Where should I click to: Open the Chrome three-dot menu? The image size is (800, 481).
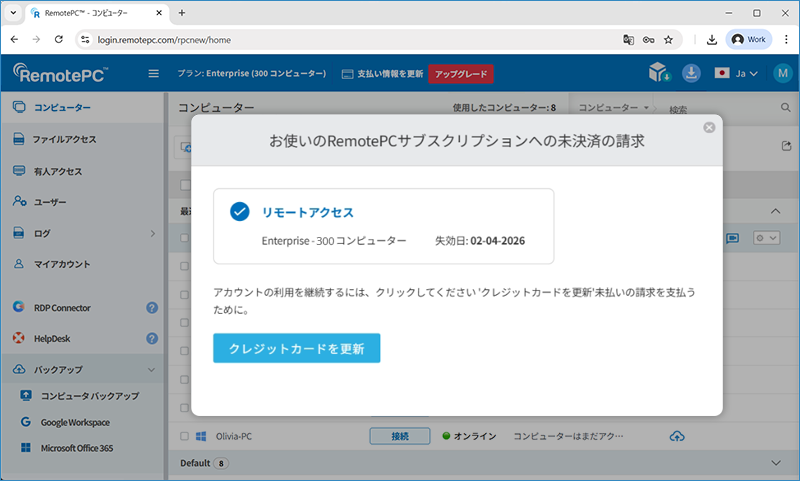[786, 39]
